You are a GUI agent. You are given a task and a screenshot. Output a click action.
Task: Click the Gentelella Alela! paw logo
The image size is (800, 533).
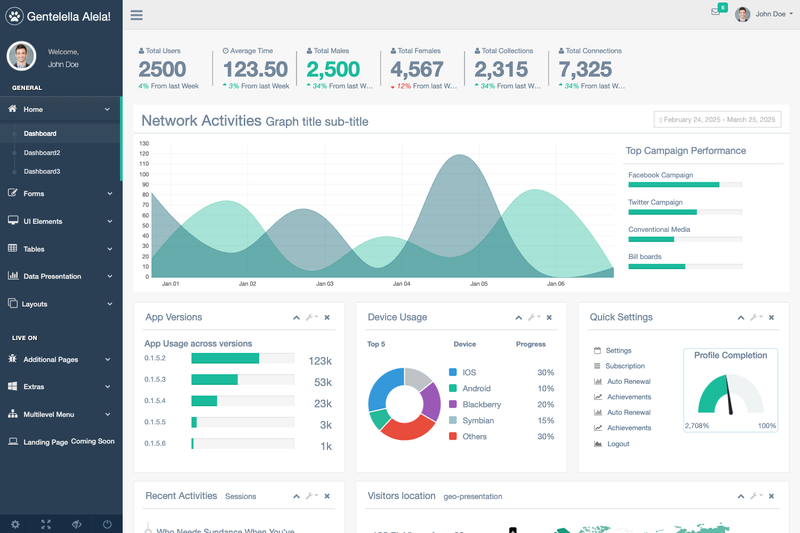point(15,16)
